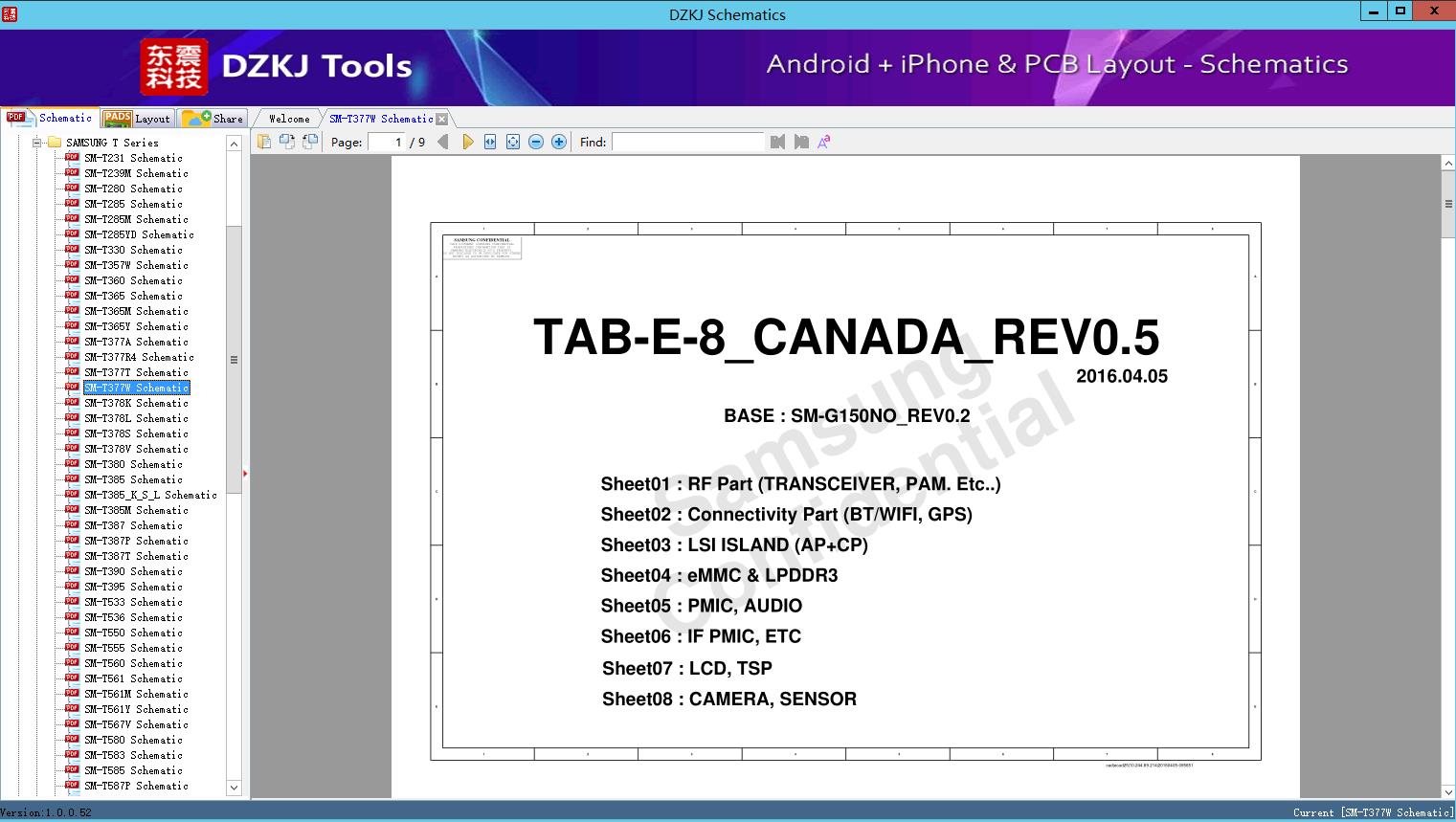Switch to the Schematic tab

[x=50, y=118]
